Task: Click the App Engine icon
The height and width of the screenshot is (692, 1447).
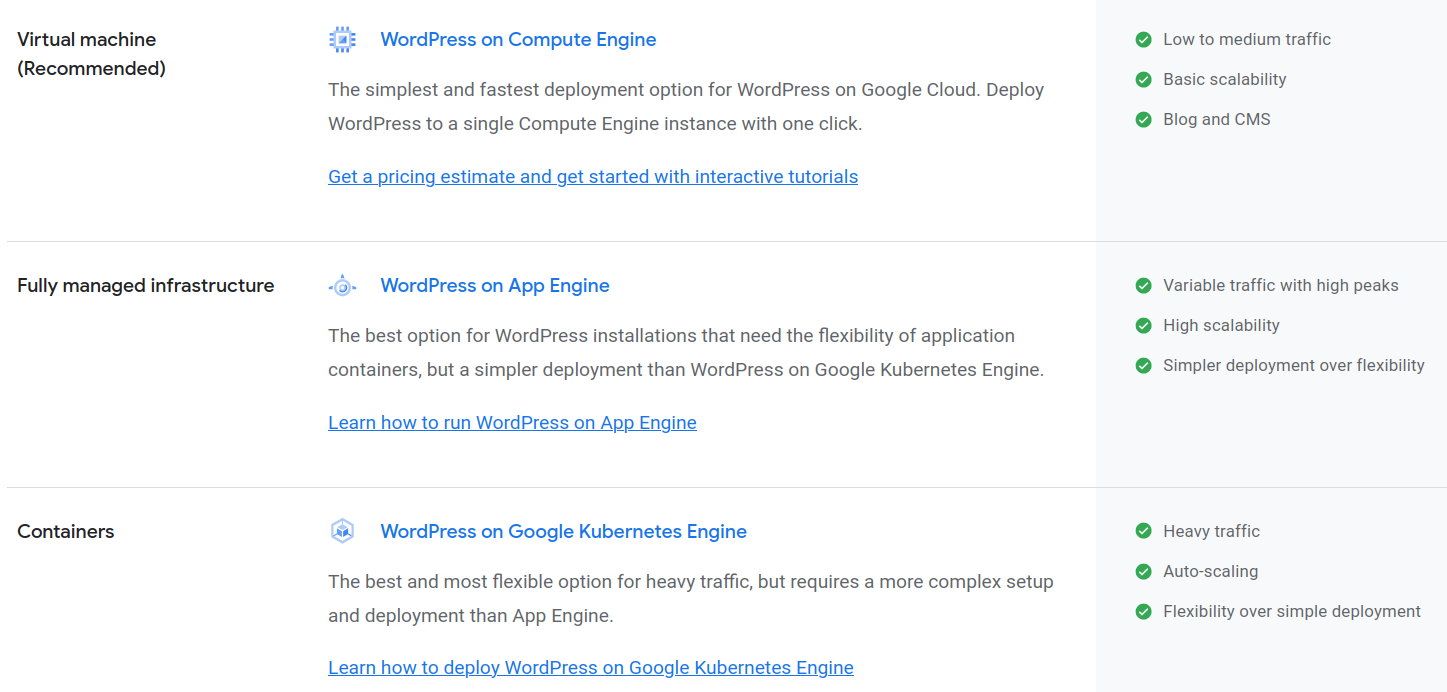Action: click(x=342, y=286)
